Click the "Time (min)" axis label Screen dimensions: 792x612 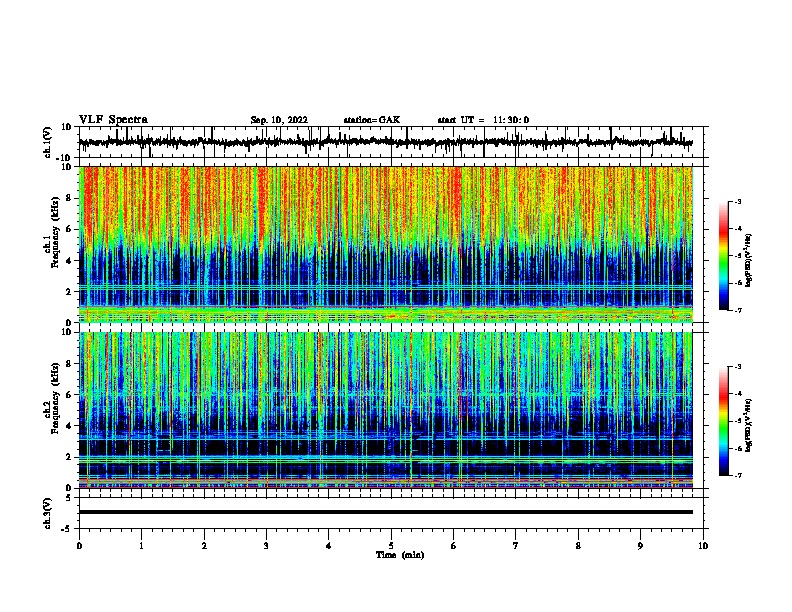(x=400, y=555)
